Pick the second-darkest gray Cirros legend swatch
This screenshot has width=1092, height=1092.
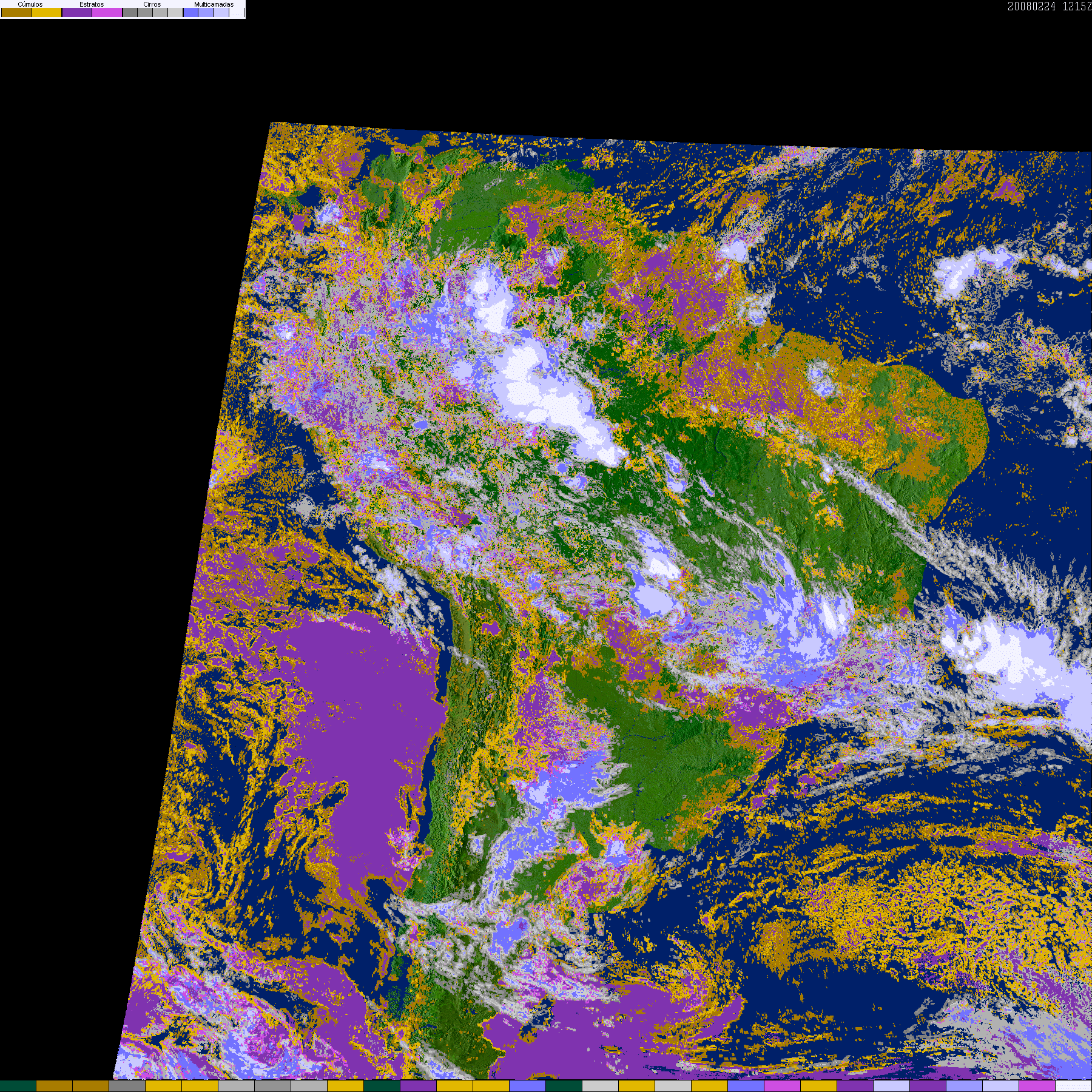[145, 12]
